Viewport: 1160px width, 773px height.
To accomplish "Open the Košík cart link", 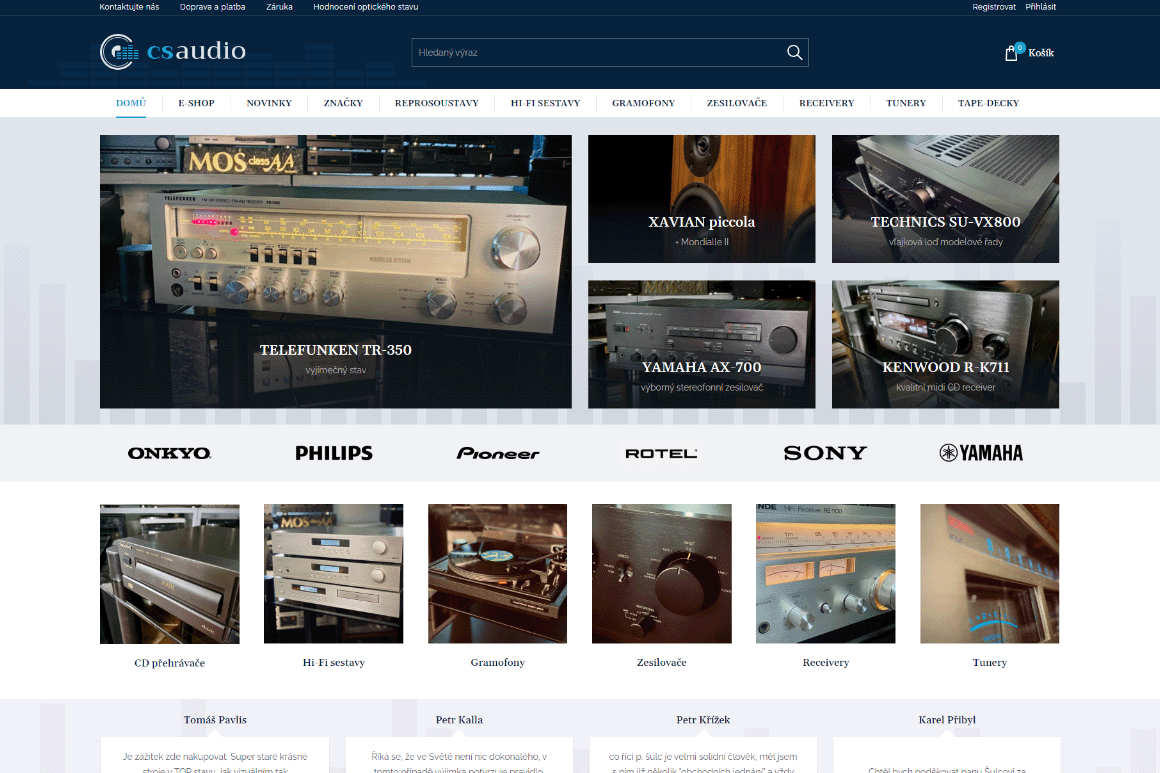I will [x=1041, y=53].
